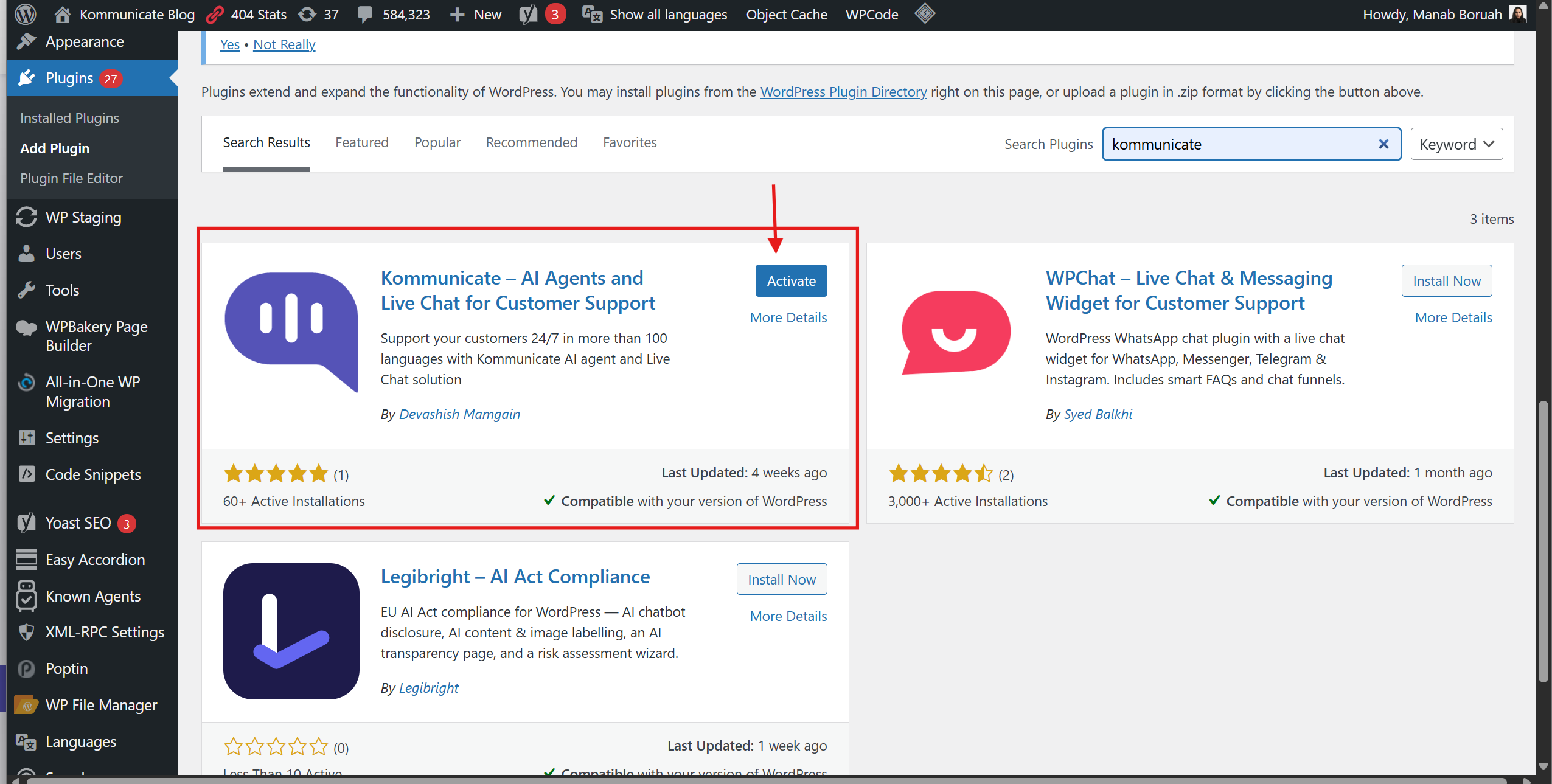Open Yoast icon in admin bar
This screenshot has height=784, width=1552.
coord(528,14)
